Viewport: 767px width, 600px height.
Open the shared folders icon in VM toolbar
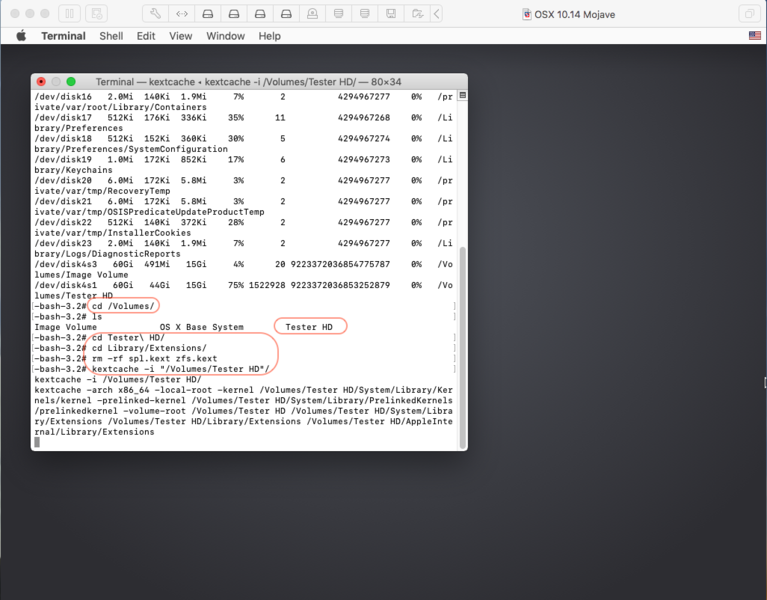point(417,14)
